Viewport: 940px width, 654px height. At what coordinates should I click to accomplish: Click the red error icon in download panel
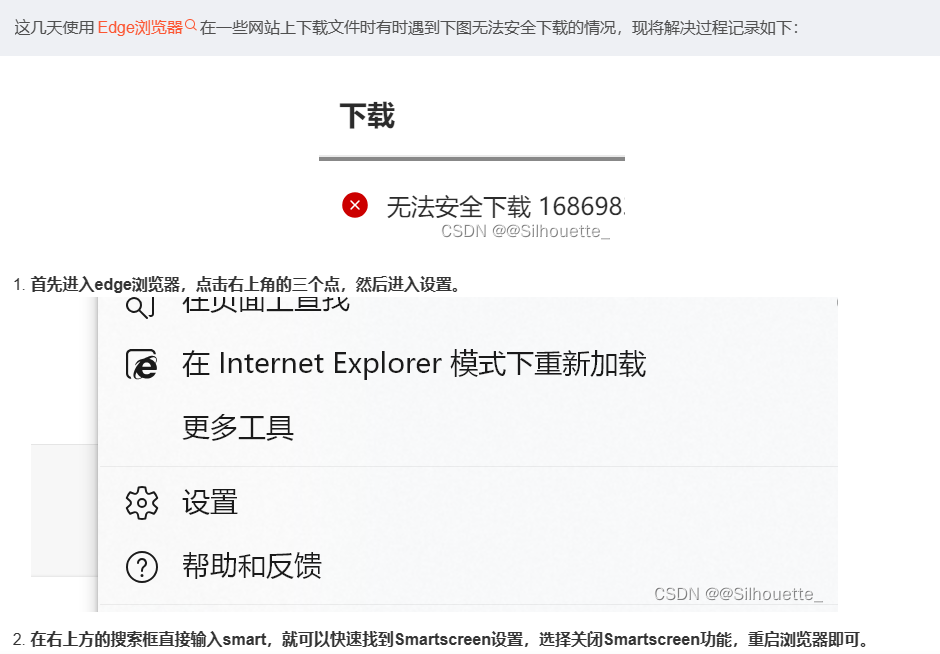[x=355, y=205]
